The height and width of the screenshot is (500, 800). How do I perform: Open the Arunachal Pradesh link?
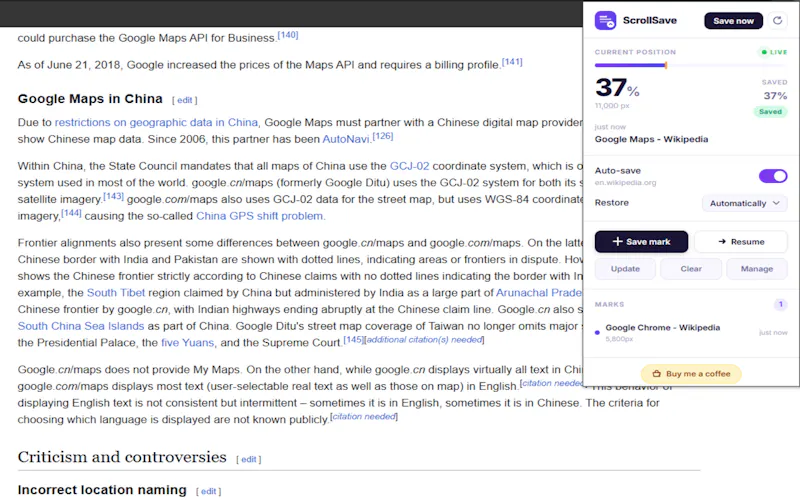click(539, 293)
